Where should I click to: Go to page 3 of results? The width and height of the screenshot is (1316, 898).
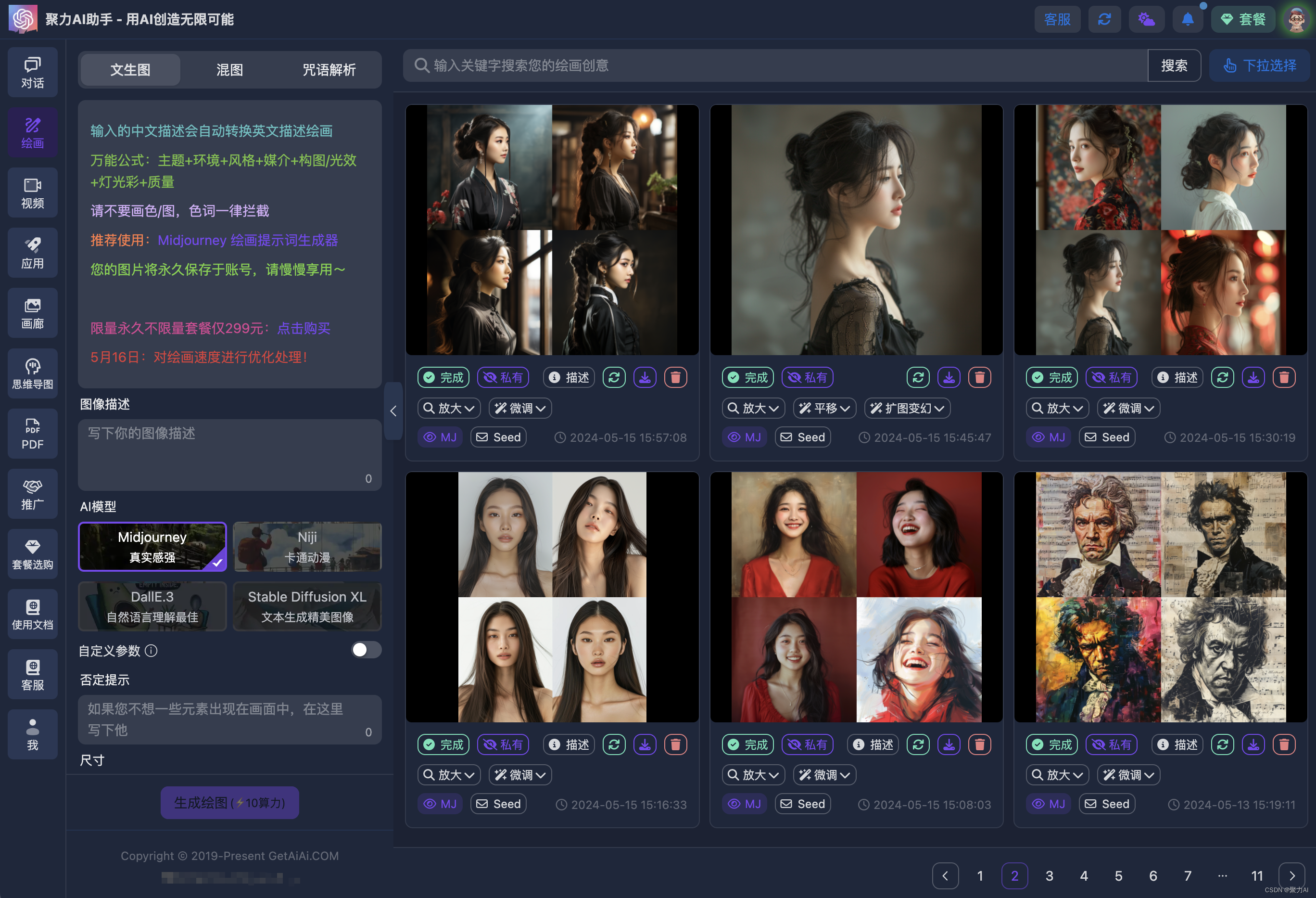coord(1050,875)
